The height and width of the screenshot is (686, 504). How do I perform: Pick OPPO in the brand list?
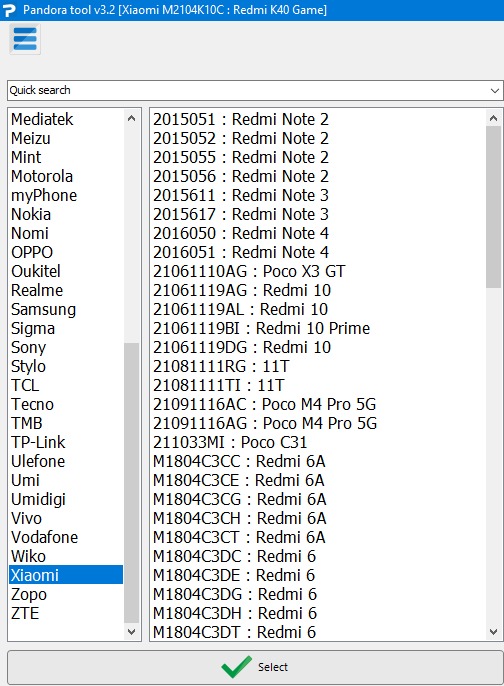[32, 252]
